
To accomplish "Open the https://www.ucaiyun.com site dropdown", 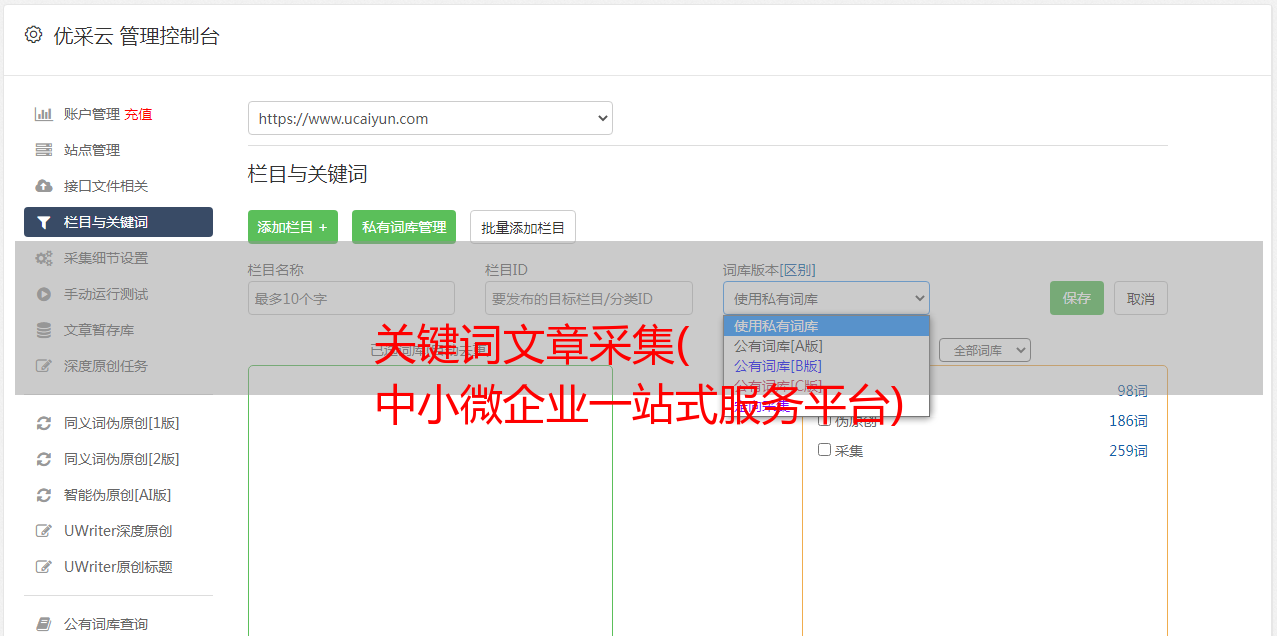I will click(430, 118).
